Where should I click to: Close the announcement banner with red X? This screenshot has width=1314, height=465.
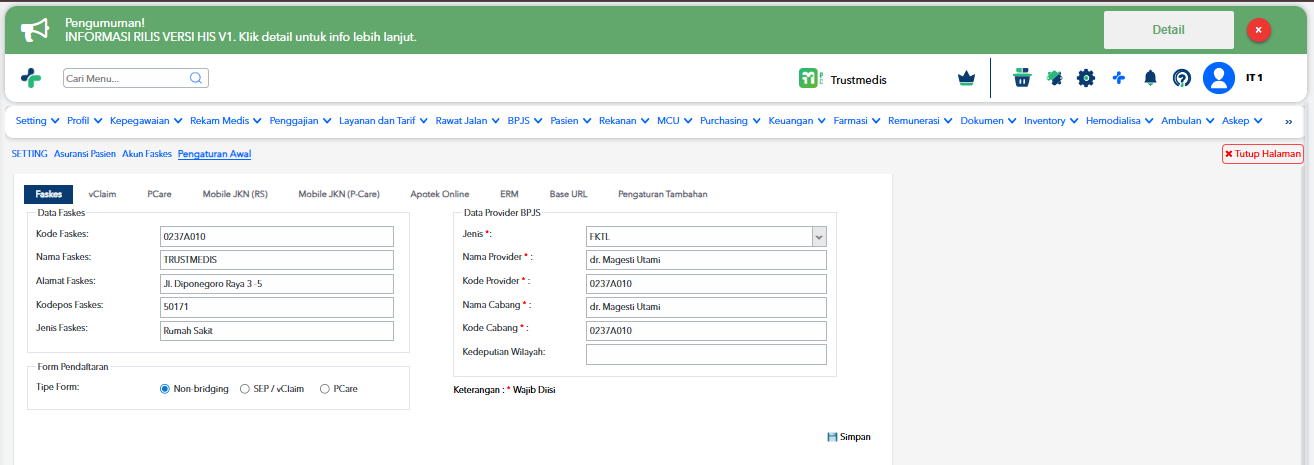coord(1259,30)
